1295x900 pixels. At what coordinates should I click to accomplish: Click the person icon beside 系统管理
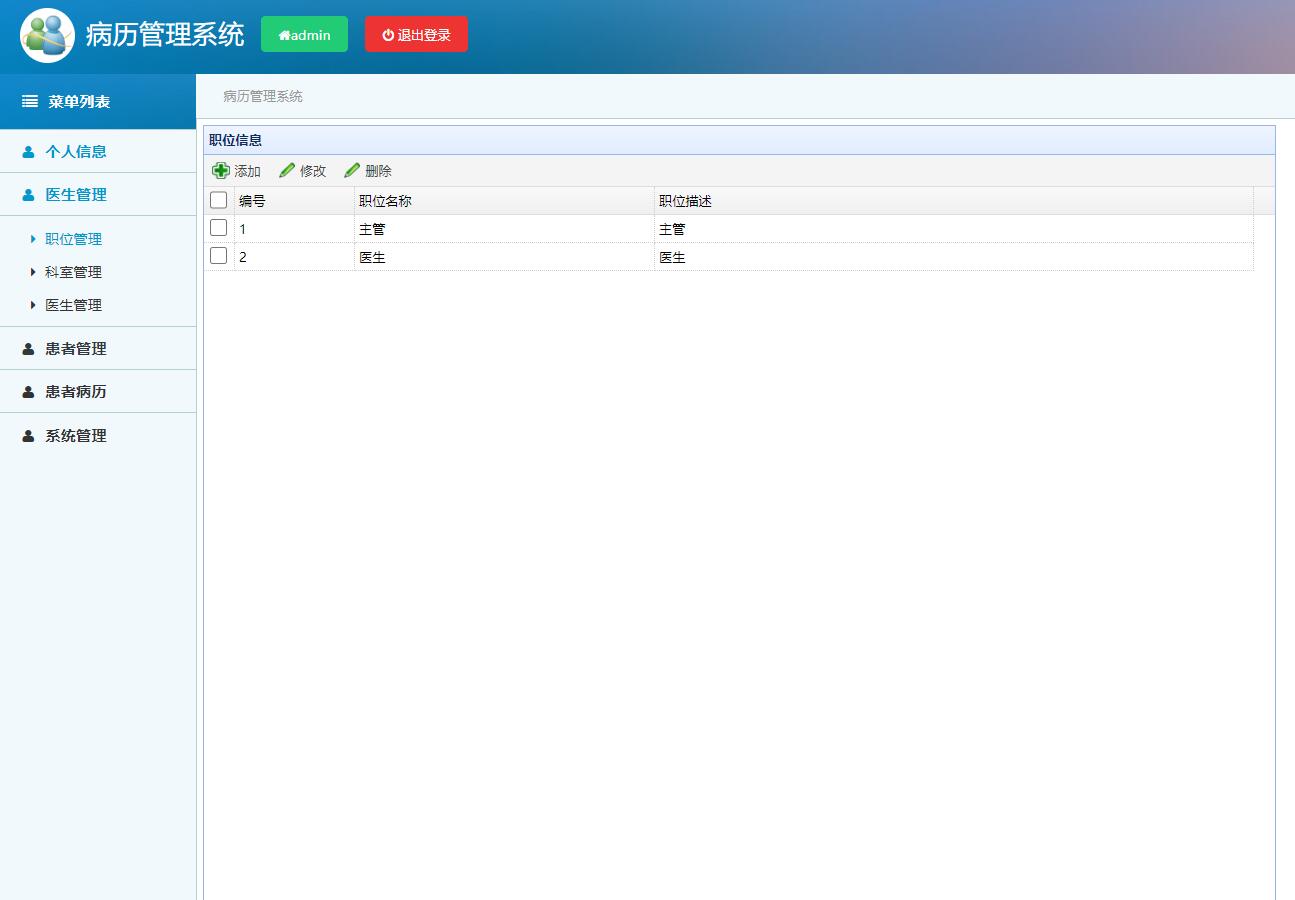28,436
